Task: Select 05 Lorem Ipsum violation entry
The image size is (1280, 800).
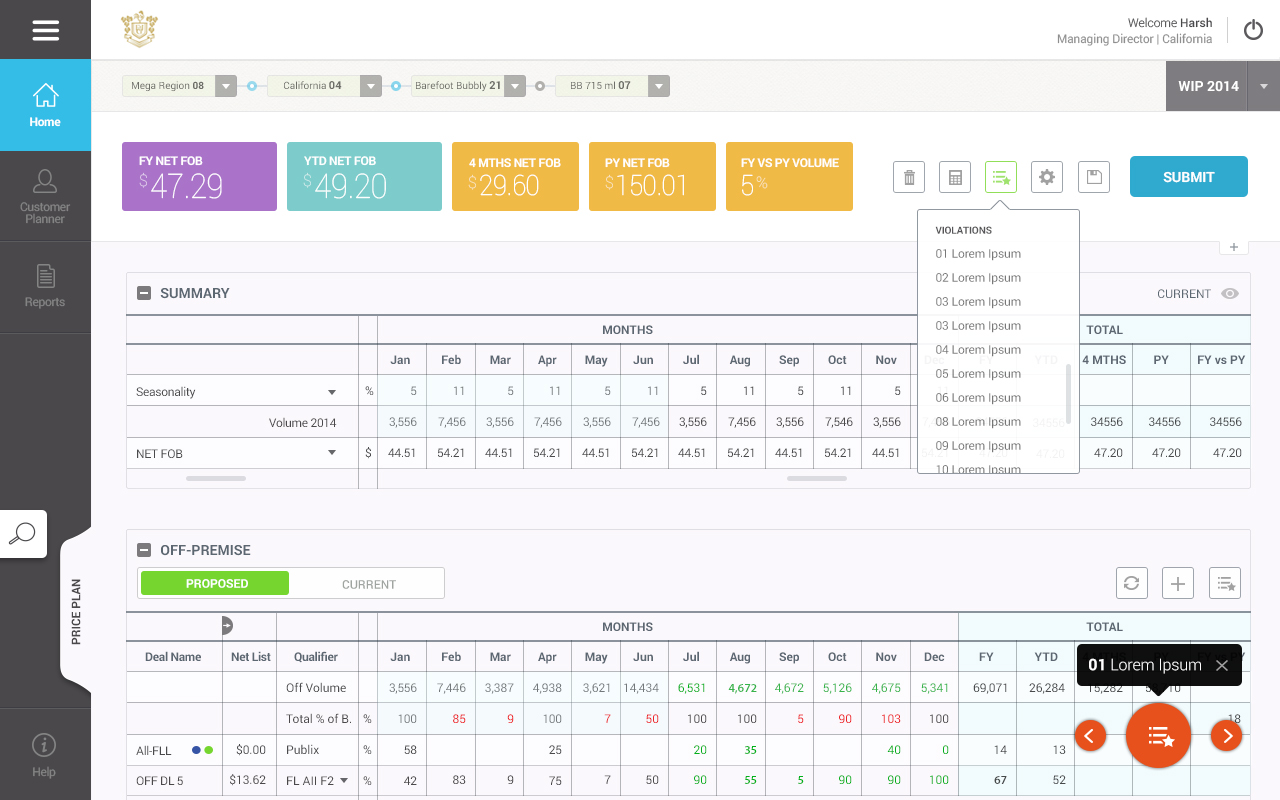Action: 978,374
